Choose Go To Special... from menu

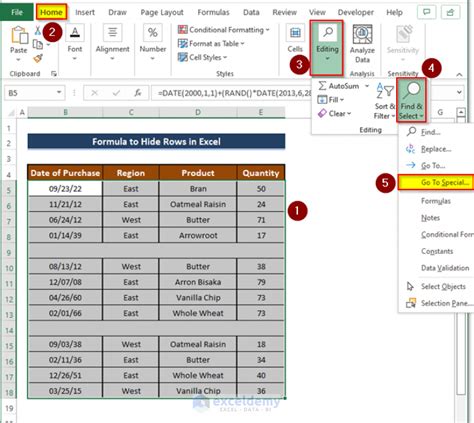coord(436,182)
